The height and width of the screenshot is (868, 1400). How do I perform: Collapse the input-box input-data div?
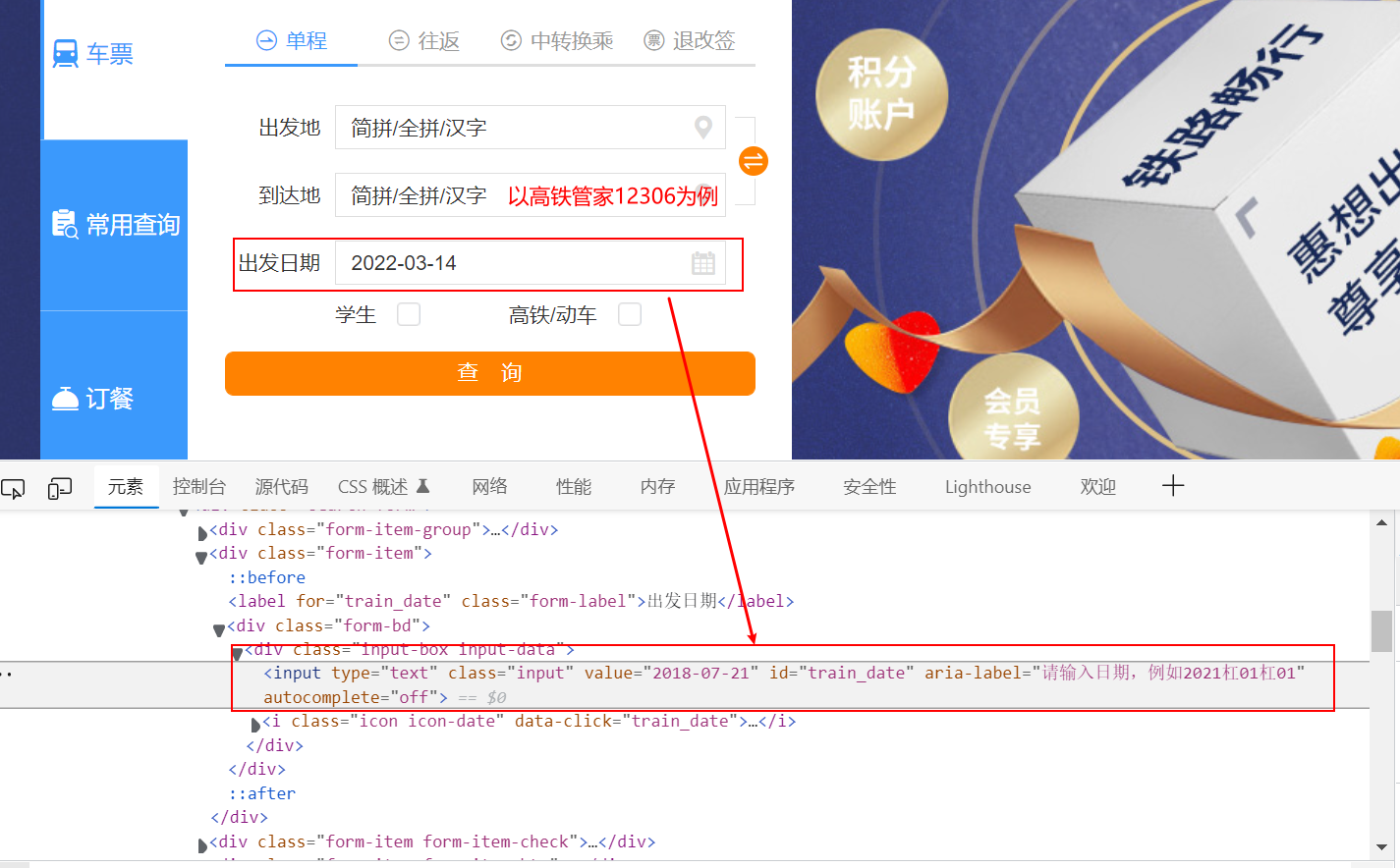(x=237, y=653)
